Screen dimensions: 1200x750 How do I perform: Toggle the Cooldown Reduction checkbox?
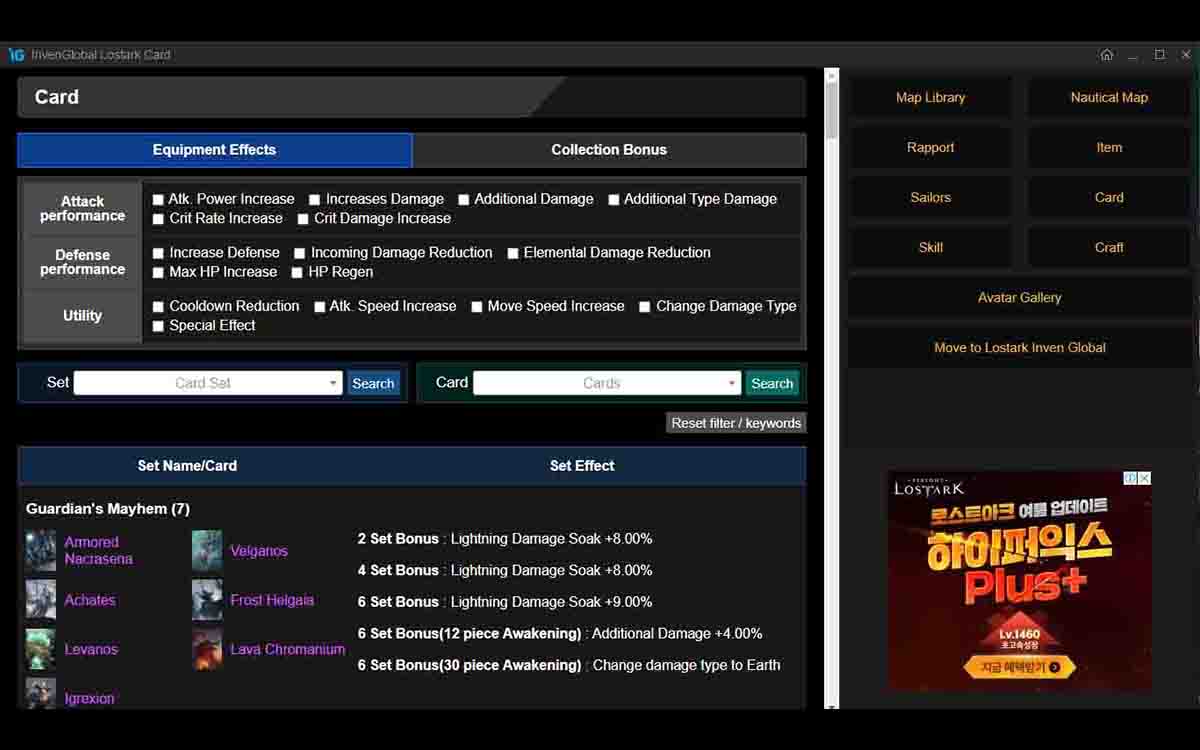pyautogui.click(x=158, y=307)
